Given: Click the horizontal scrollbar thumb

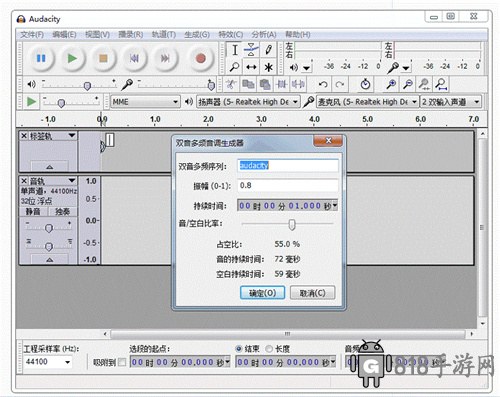Looking at the screenshot, I should coord(287,334).
